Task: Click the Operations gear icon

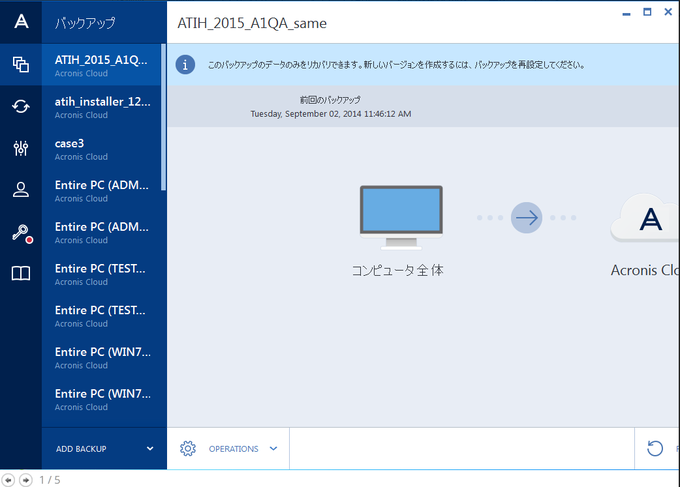Action: click(x=188, y=448)
